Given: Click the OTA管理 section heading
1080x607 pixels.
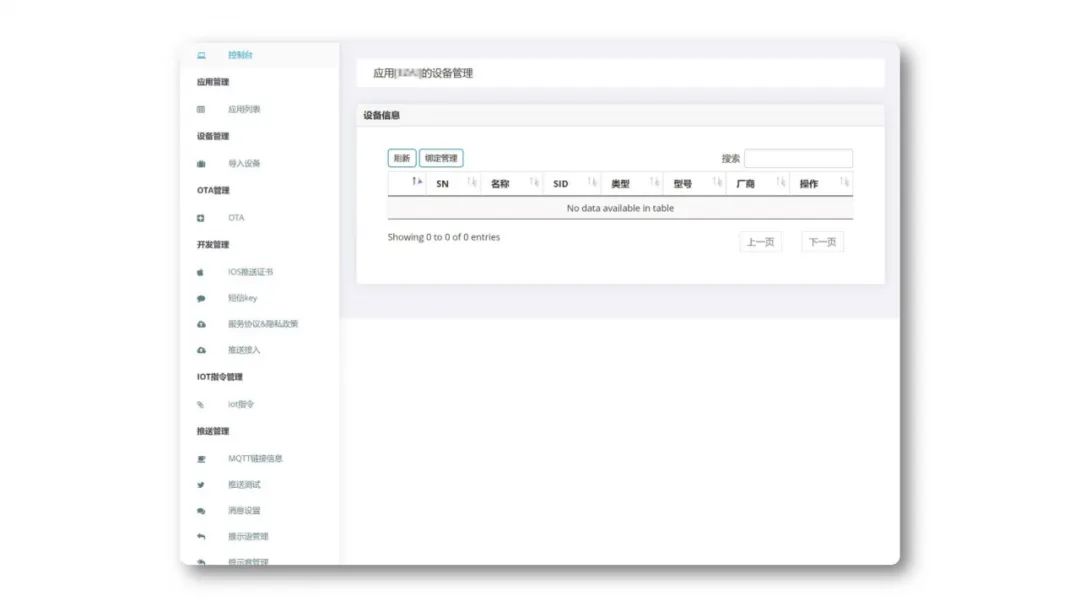Looking at the screenshot, I should click(213, 191).
